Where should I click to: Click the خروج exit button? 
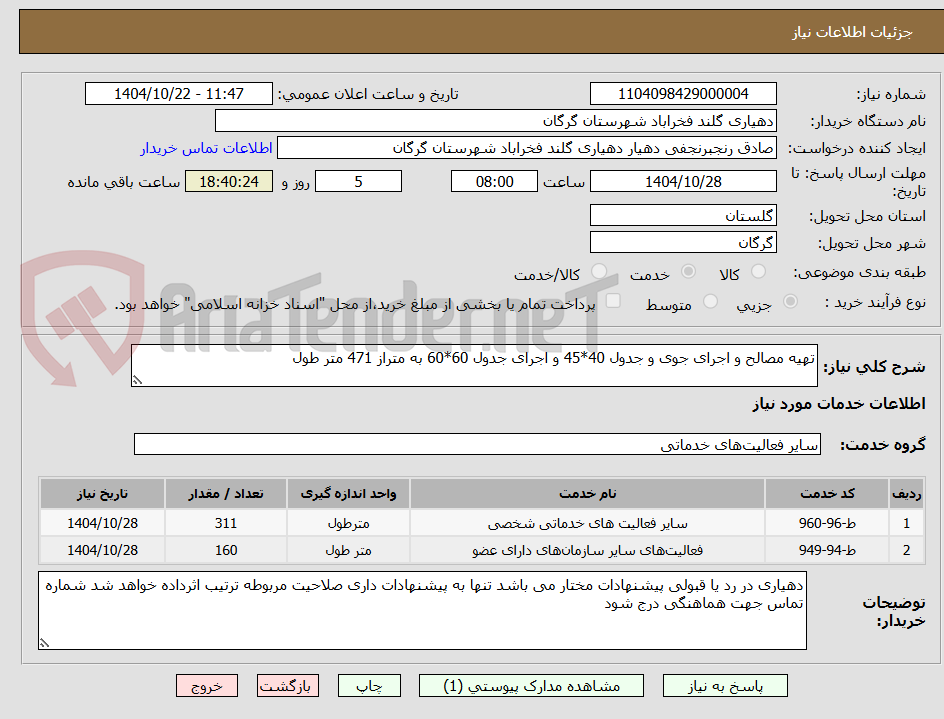(x=206, y=686)
